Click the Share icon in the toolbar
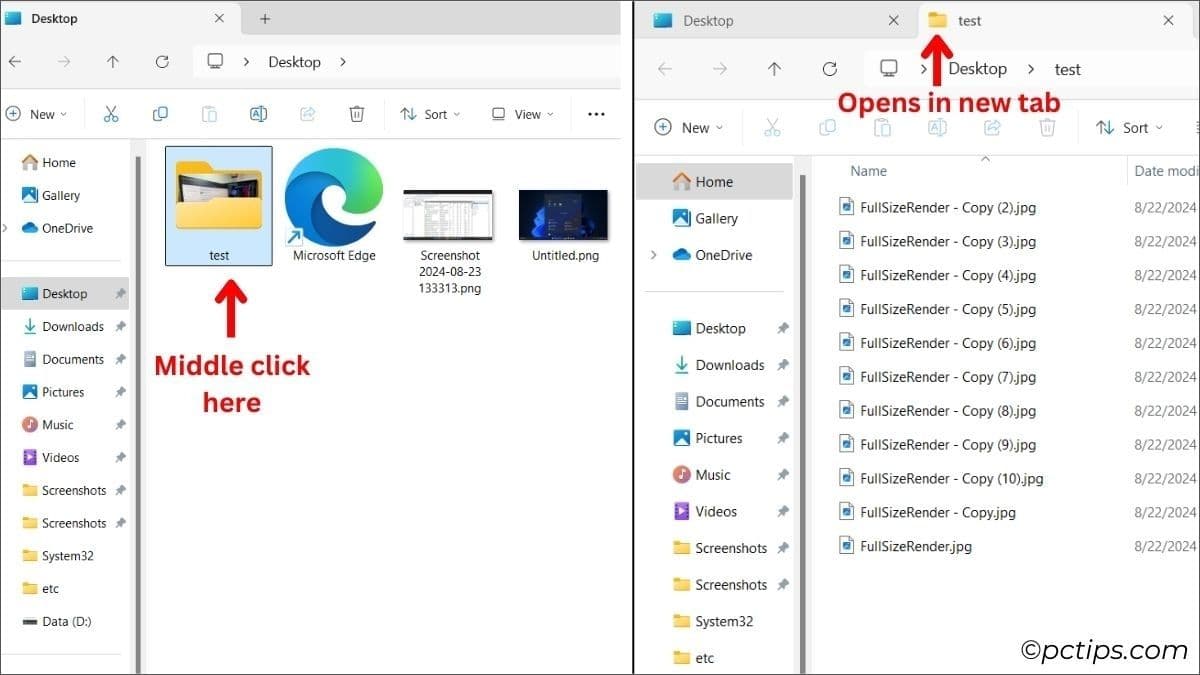The image size is (1200, 675). click(x=307, y=113)
